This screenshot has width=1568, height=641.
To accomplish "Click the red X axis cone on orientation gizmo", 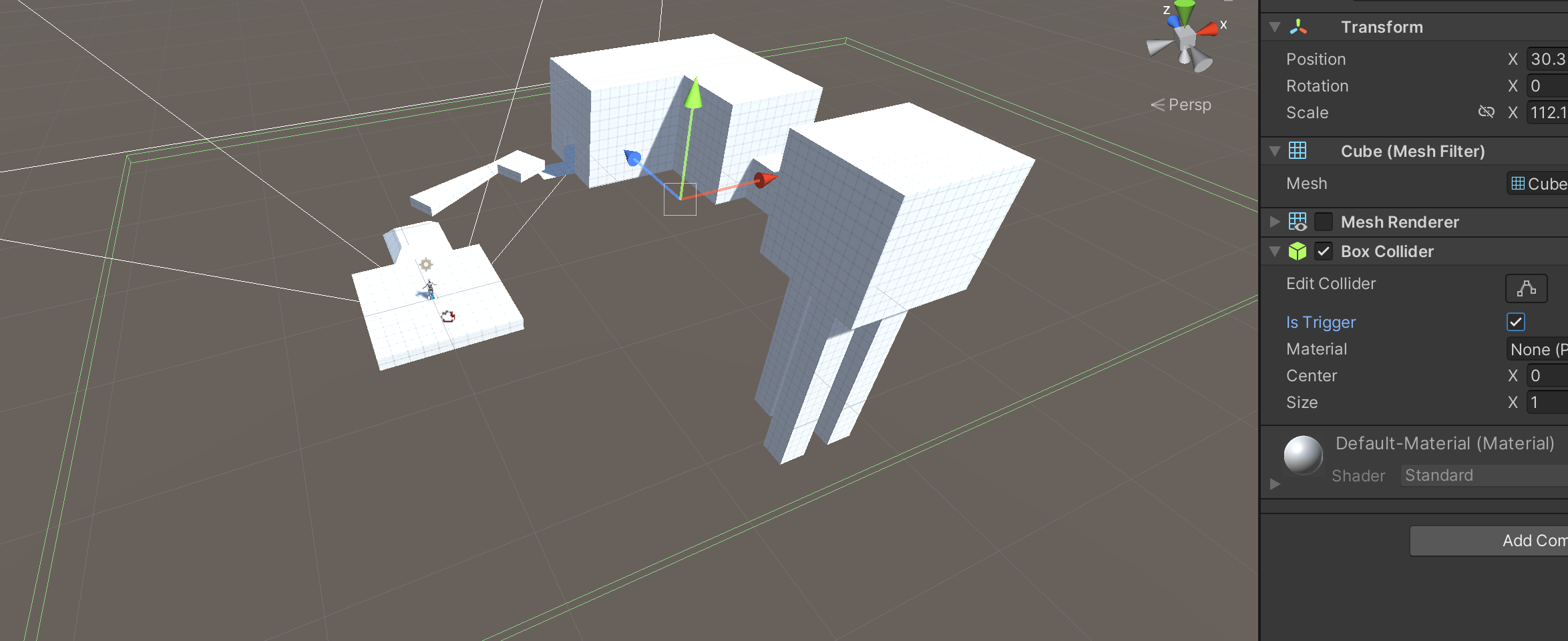I will coord(1207,29).
